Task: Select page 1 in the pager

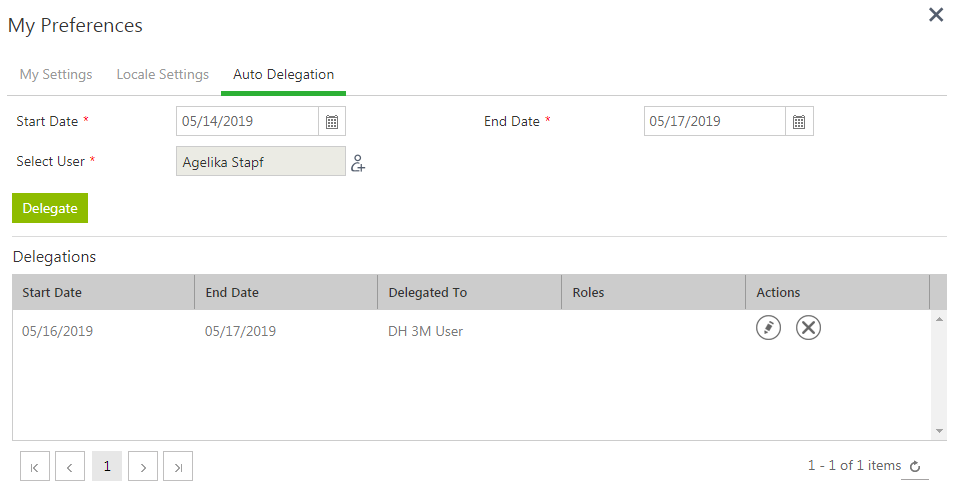Action: pos(107,466)
